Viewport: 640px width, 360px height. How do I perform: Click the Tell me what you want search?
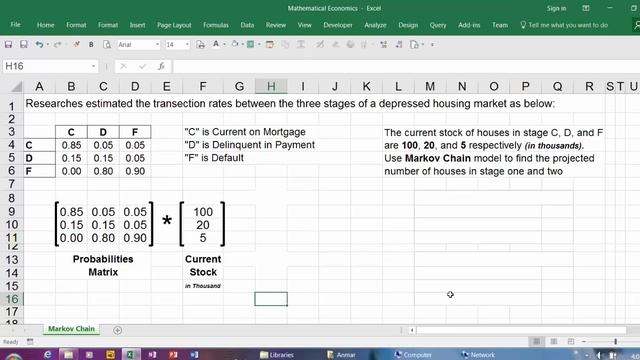[x=564, y=25]
